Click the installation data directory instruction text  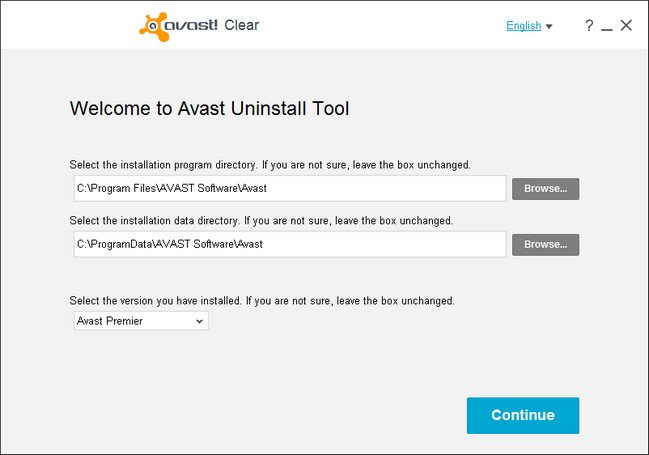[x=261, y=221]
